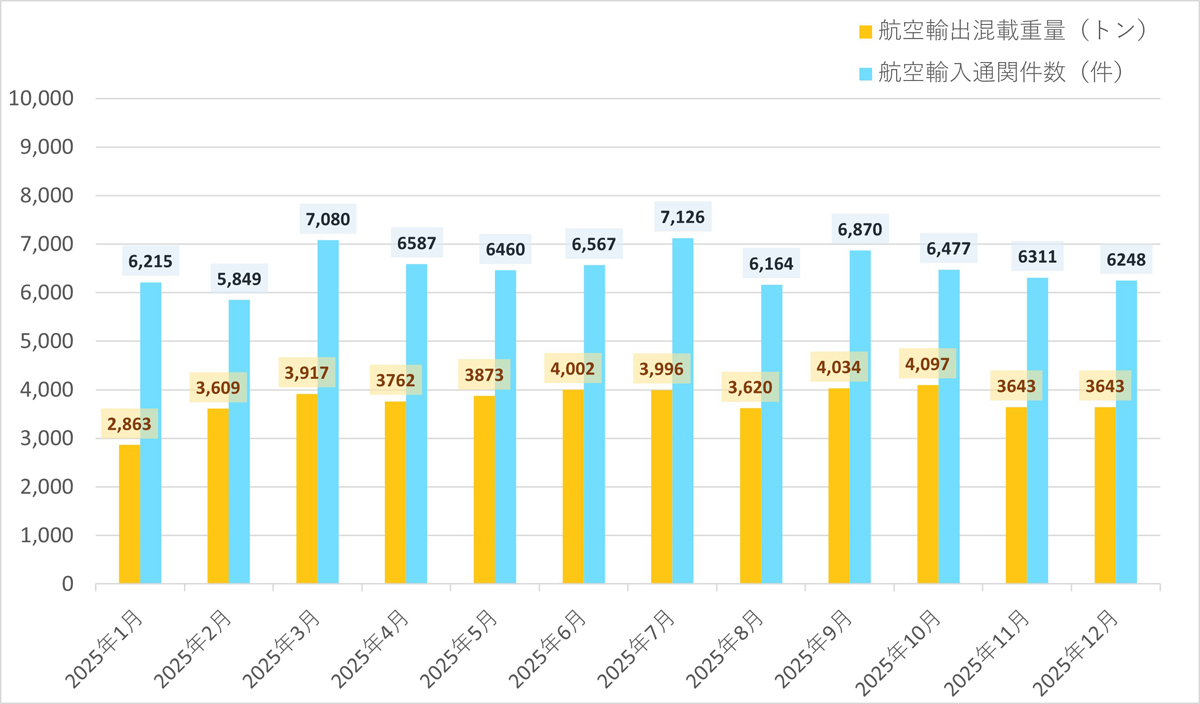Click blue legend swatch for 航空輸入通関件数
The height and width of the screenshot is (704, 1200).
(x=866, y=73)
